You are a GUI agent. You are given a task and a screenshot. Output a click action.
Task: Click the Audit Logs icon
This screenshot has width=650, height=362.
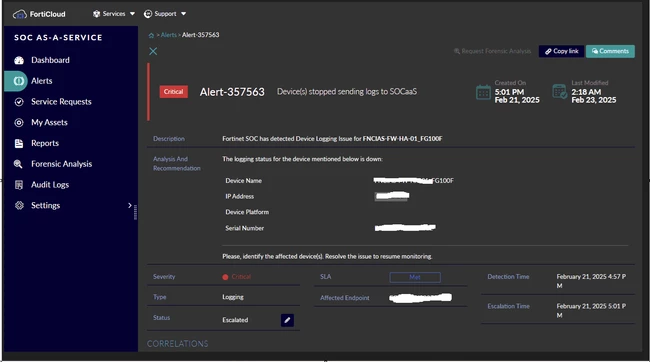tap(19, 185)
